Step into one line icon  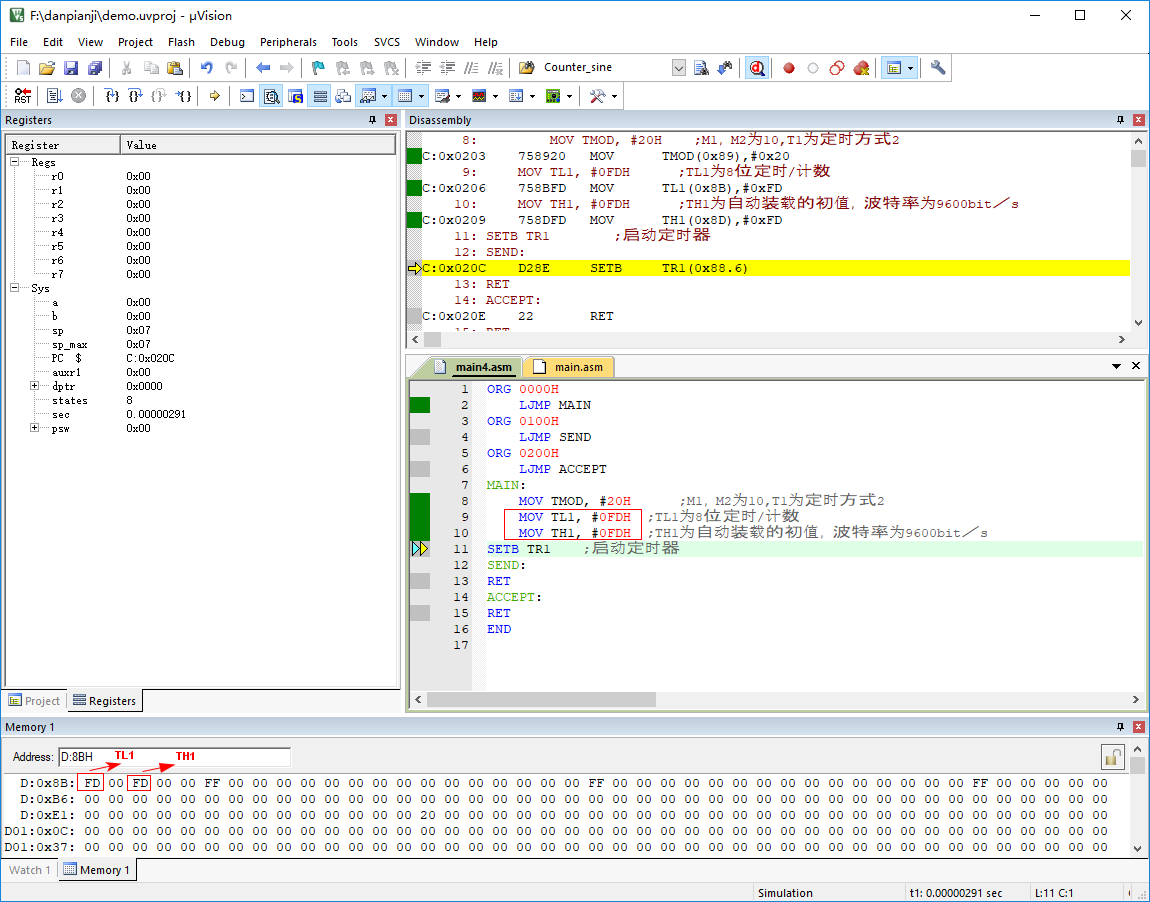(111, 96)
